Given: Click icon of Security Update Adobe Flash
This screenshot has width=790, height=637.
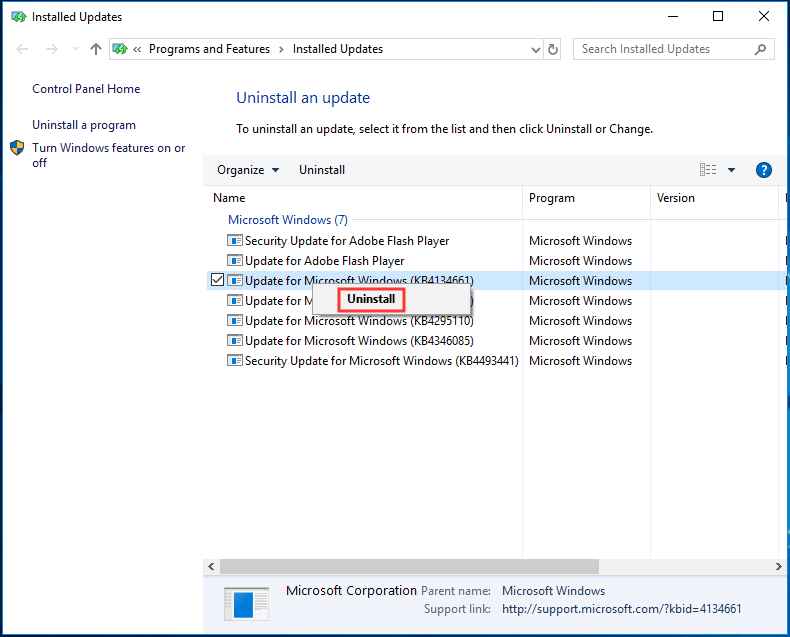Looking at the screenshot, I should [234, 240].
